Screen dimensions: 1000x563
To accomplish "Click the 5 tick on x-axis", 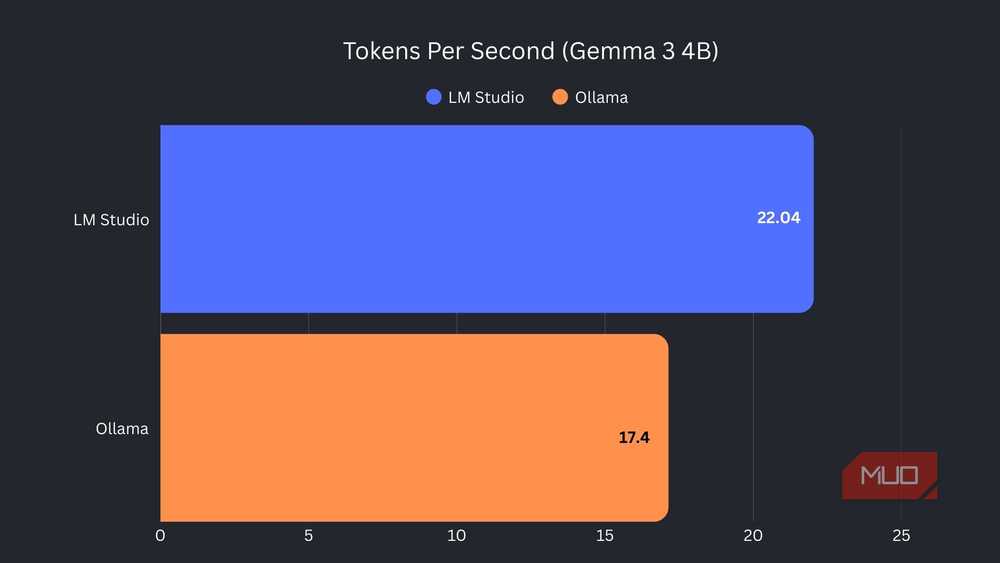I will [x=308, y=536].
